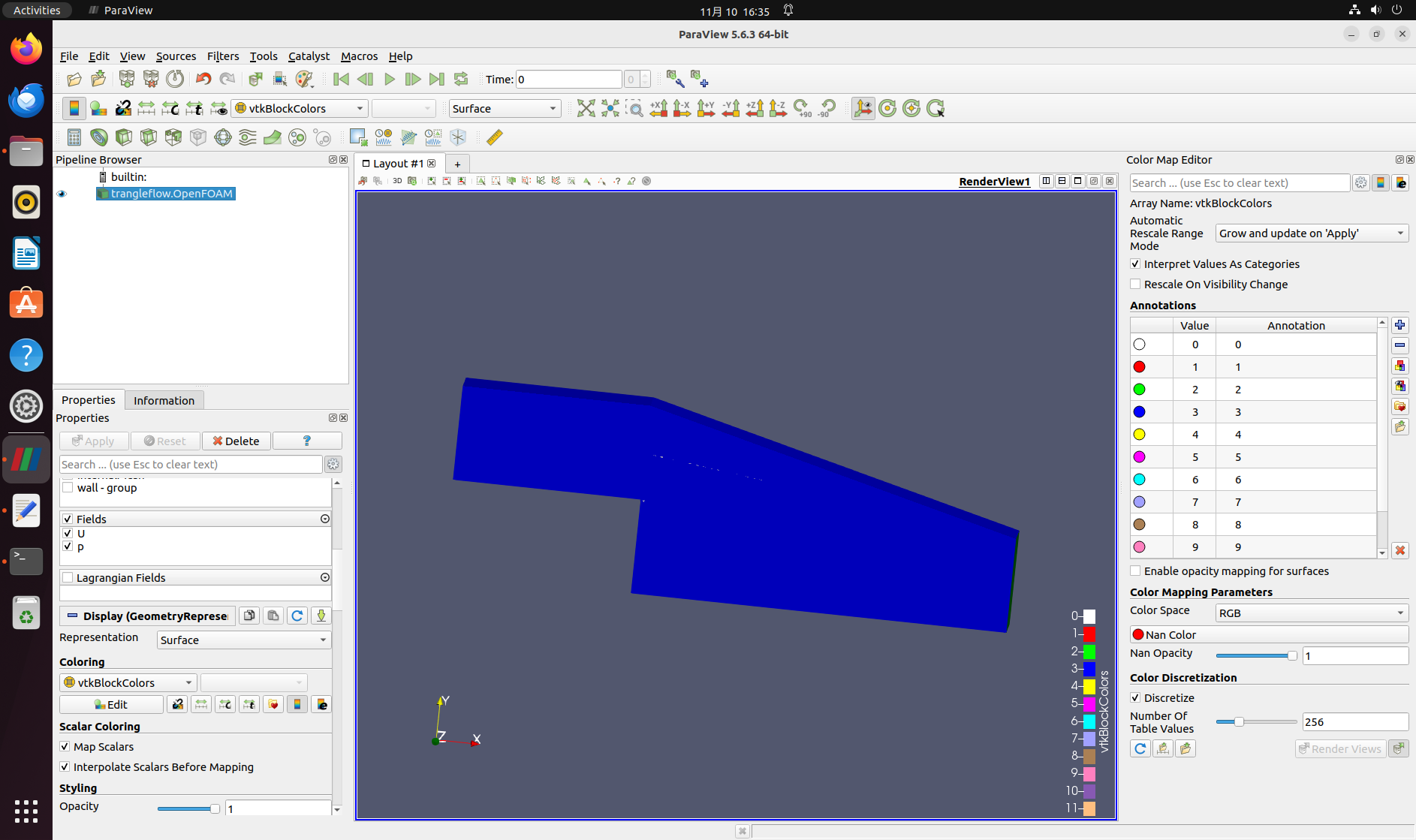
Task: Uncheck Interpret Values As Categories
Action: pyautogui.click(x=1137, y=263)
